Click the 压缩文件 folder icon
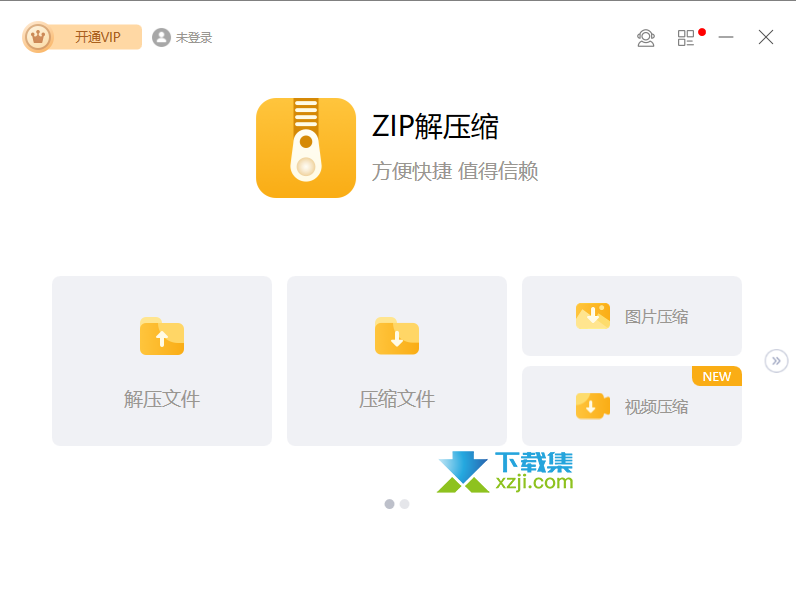Viewport: 796px width, 598px height. click(397, 336)
